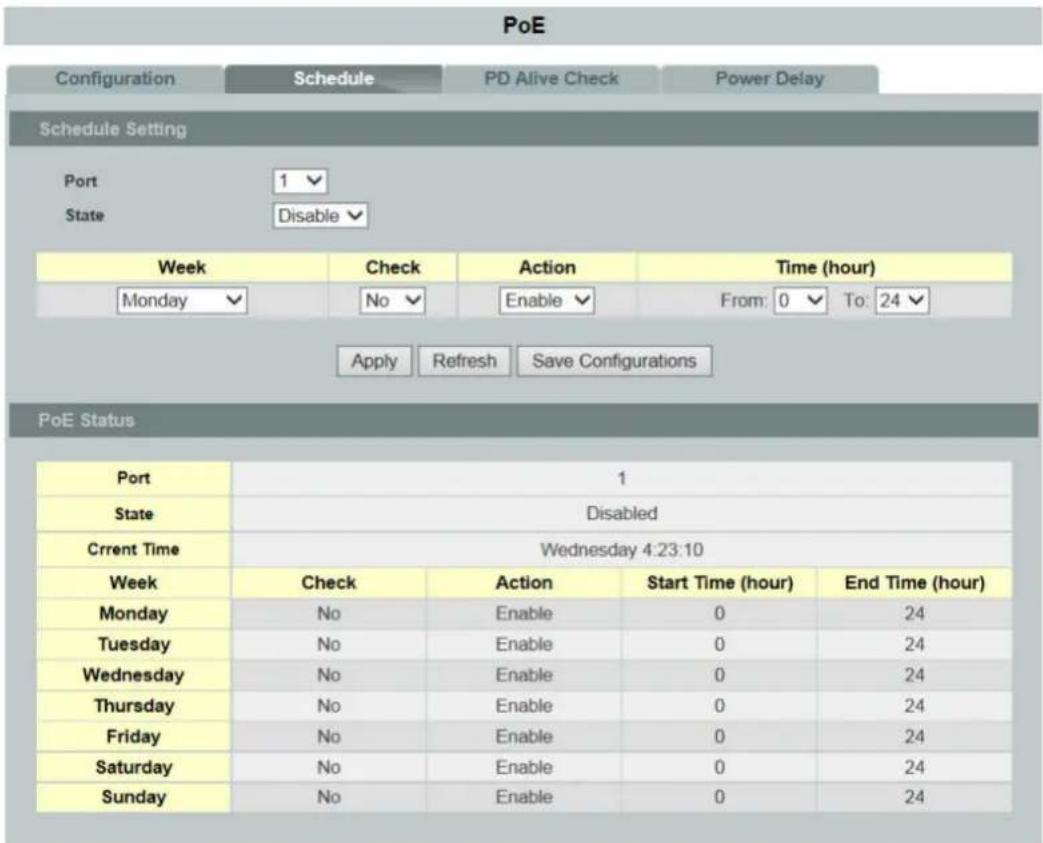
Task: Click Friday's End Time value 24
Action: tap(915, 737)
